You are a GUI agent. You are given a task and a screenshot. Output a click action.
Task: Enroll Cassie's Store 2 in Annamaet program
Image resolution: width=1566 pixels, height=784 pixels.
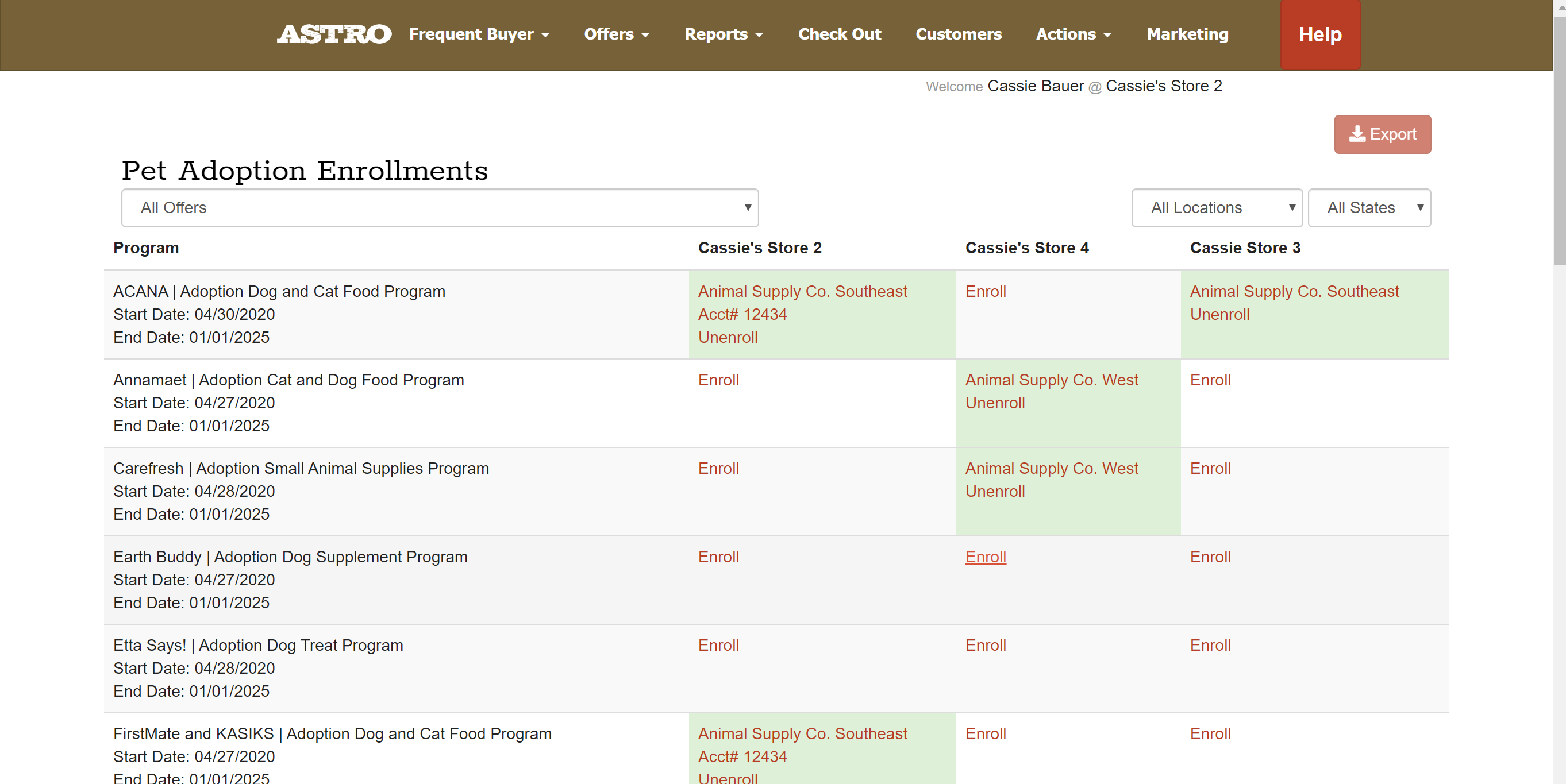[718, 380]
